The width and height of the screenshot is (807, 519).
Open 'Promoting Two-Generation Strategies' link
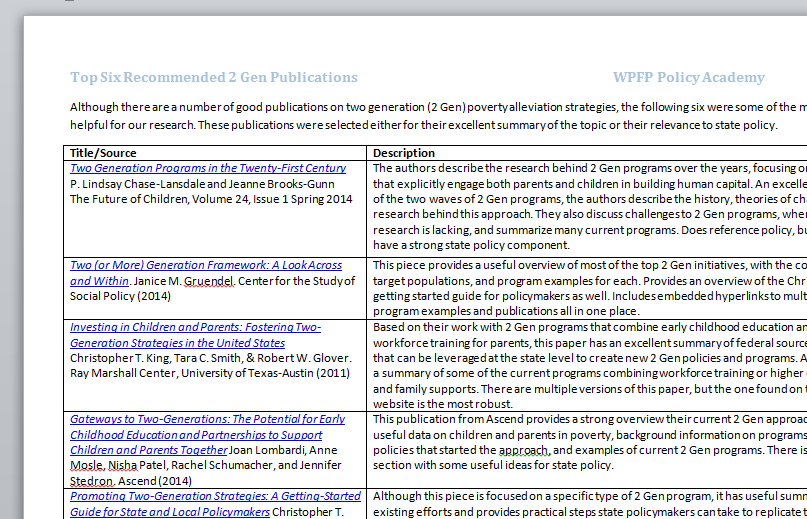(x=215, y=504)
